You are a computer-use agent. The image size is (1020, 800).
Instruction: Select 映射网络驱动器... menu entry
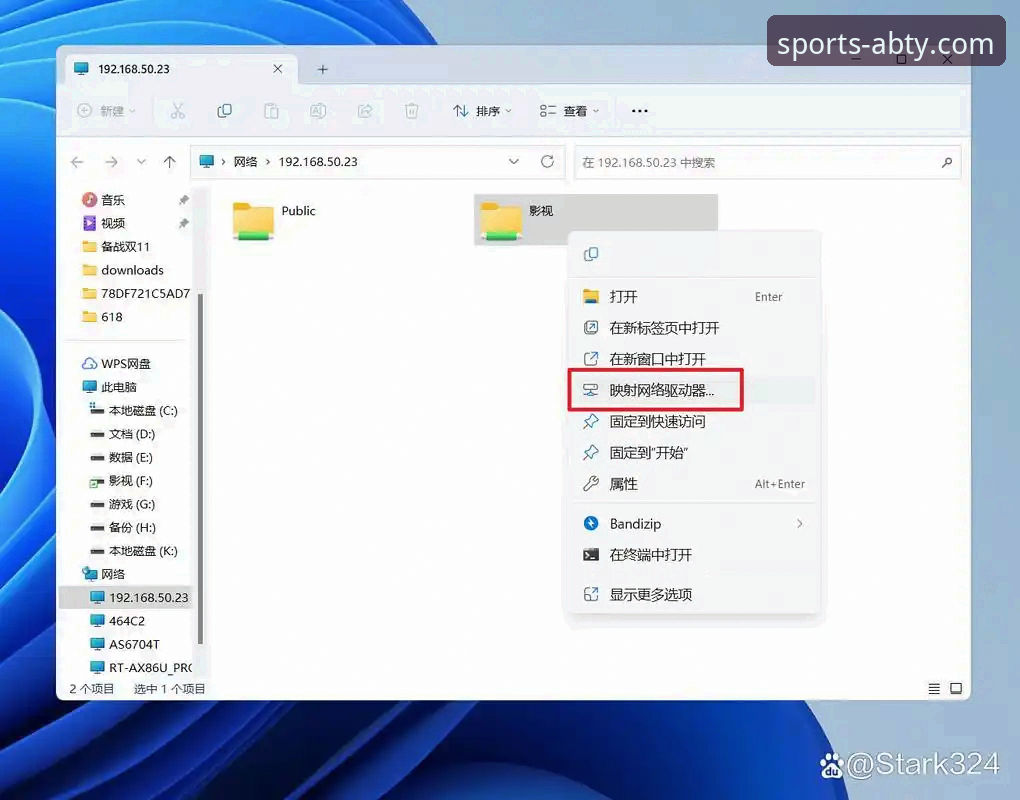tap(693, 390)
